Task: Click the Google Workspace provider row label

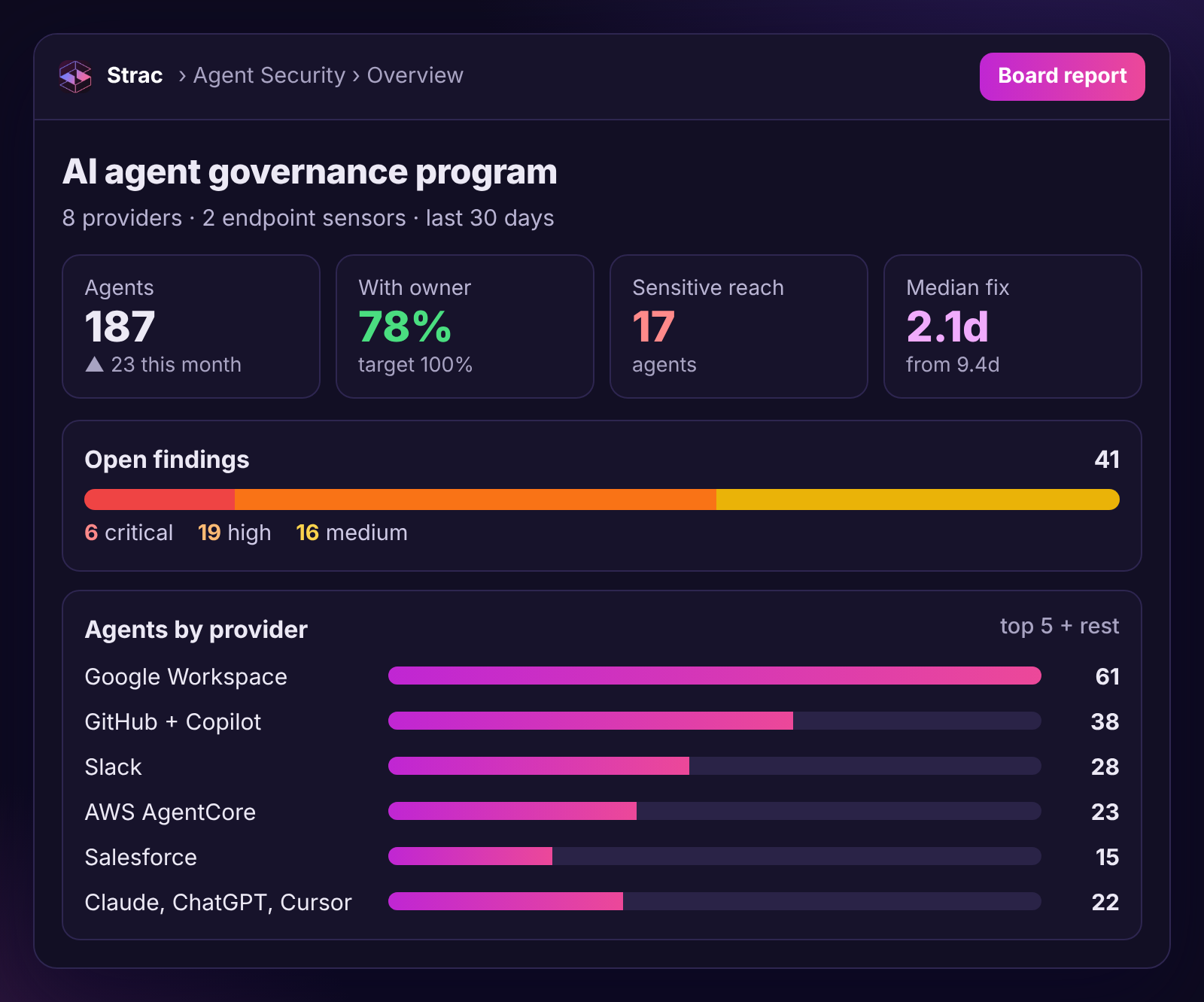Action: point(186,677)
